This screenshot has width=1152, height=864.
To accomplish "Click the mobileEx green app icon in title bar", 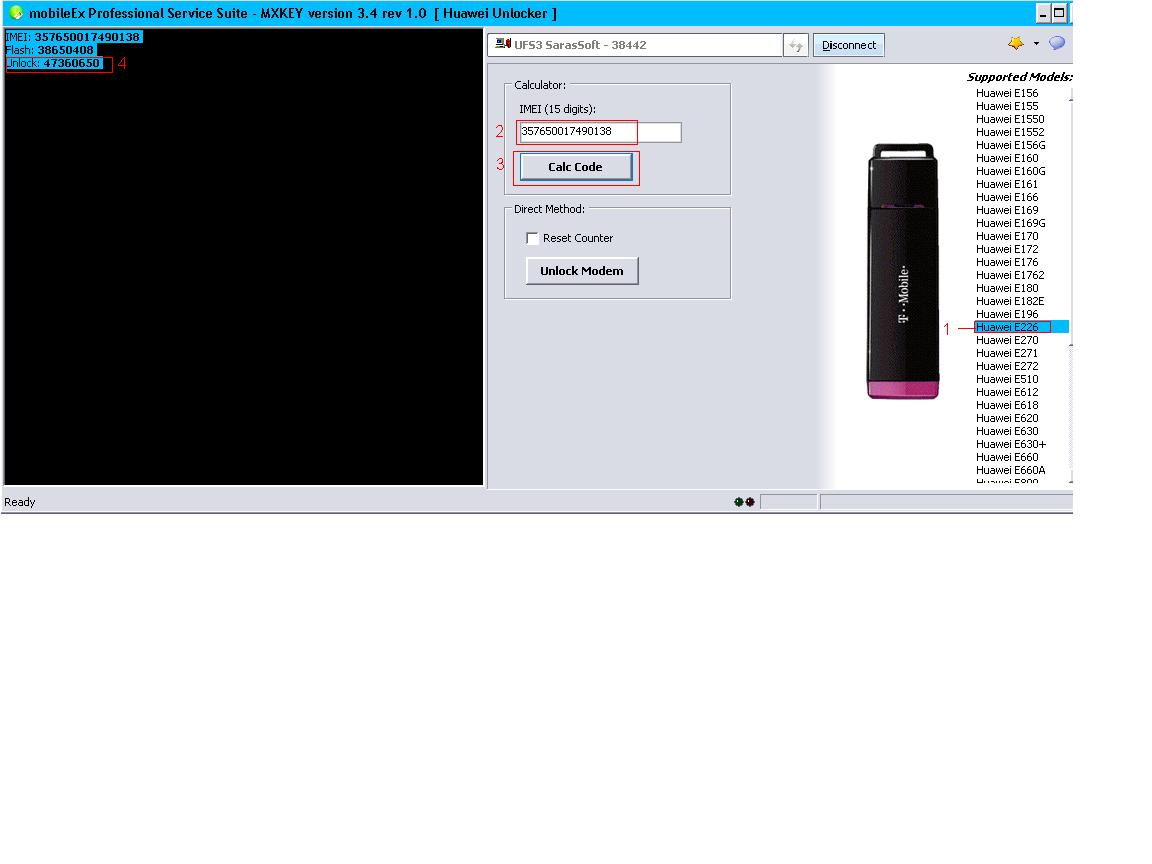I will tap(15, 12).
